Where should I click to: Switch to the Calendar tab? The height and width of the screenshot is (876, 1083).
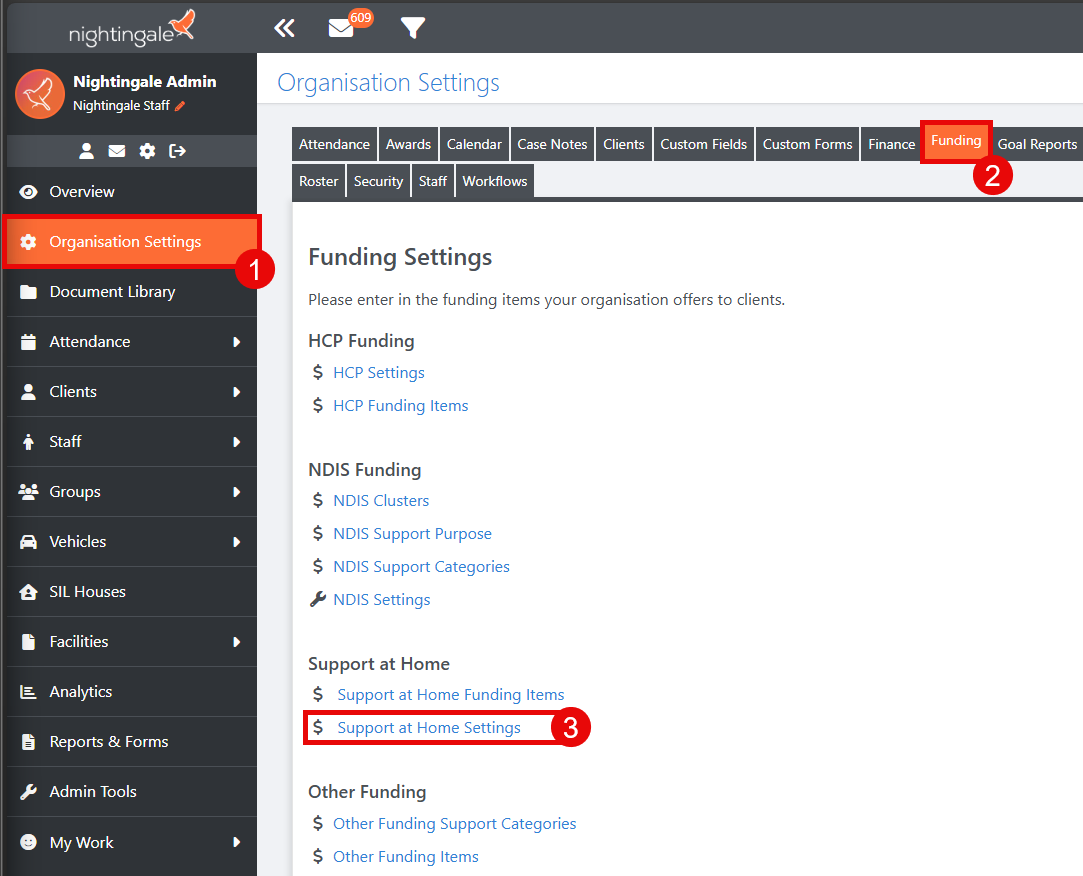[x=474, y=144]
